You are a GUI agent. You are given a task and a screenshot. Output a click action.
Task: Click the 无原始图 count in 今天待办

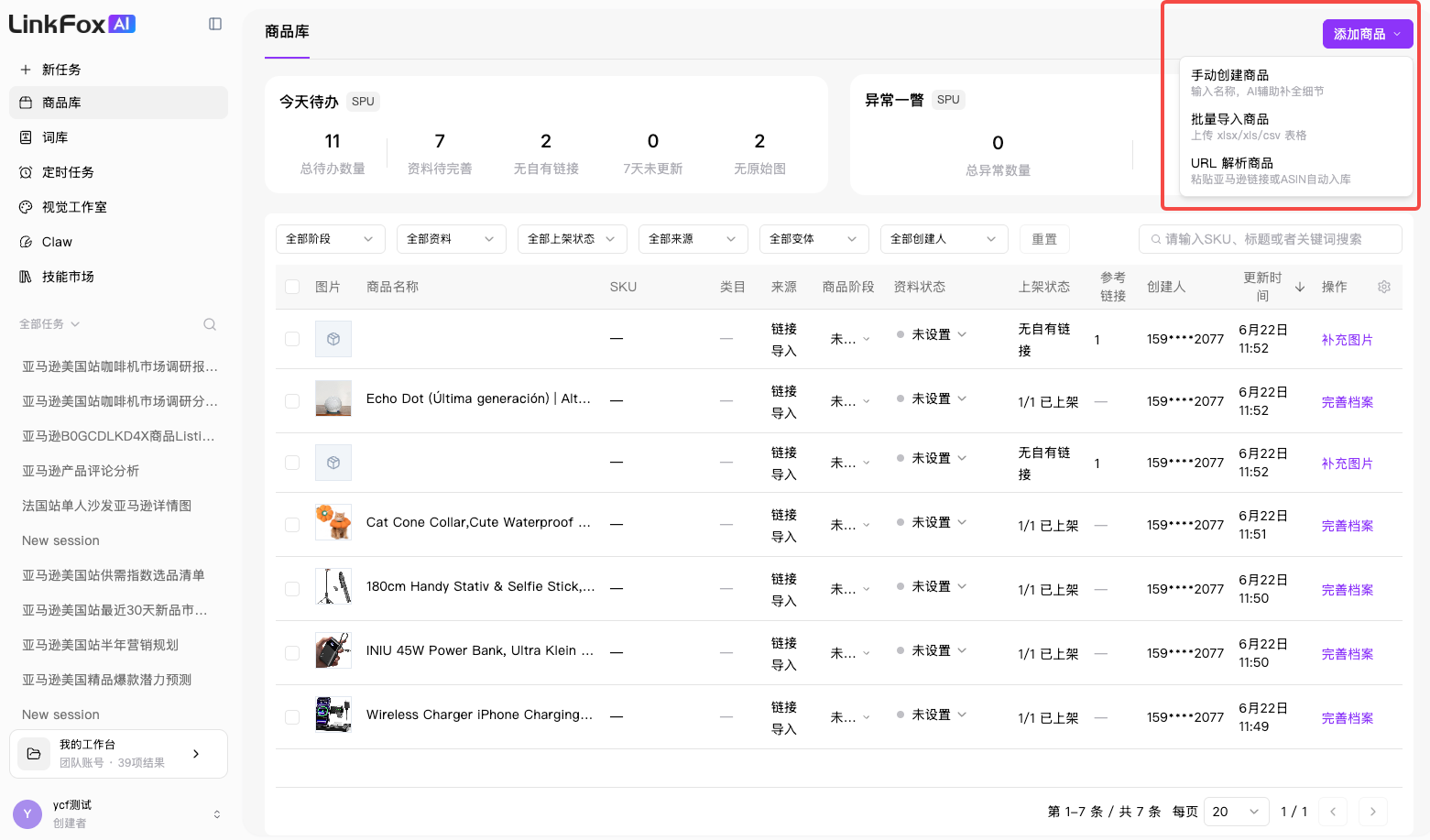pyautogui.click(x=759, y=141)
